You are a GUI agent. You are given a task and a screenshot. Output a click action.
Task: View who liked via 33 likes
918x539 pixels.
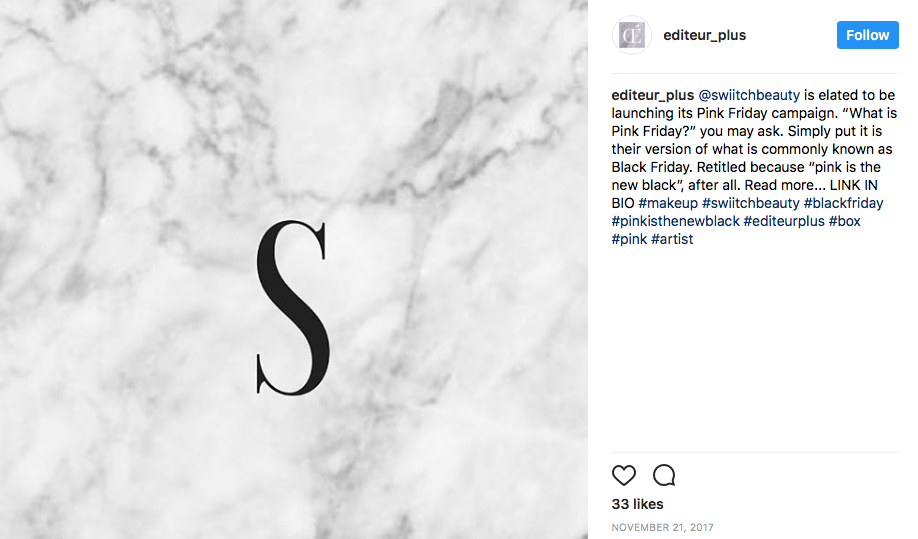pos(638,504)
